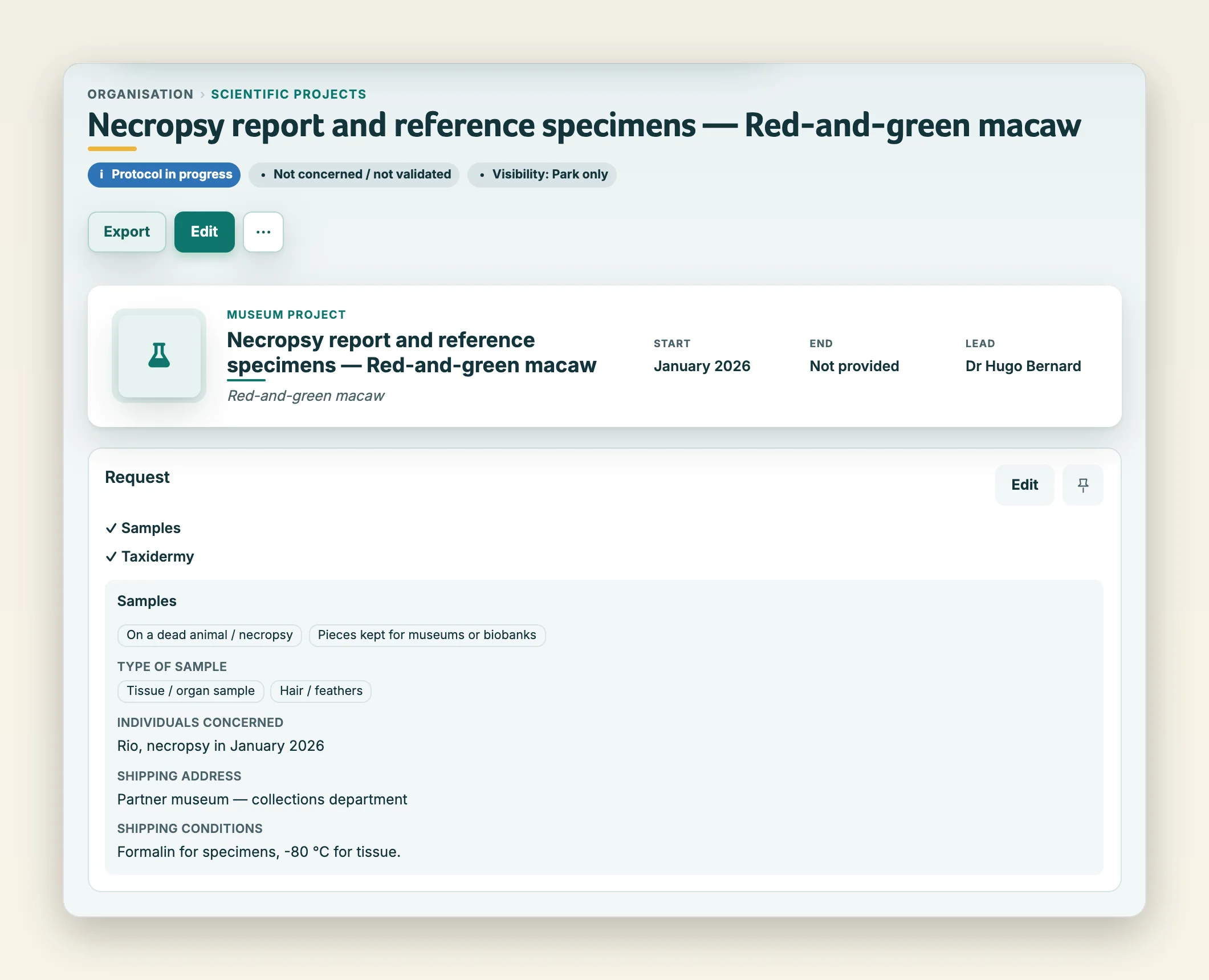Click end value 'Not provided'
This screenshot has width=1209, height=980.
(854, 366)
